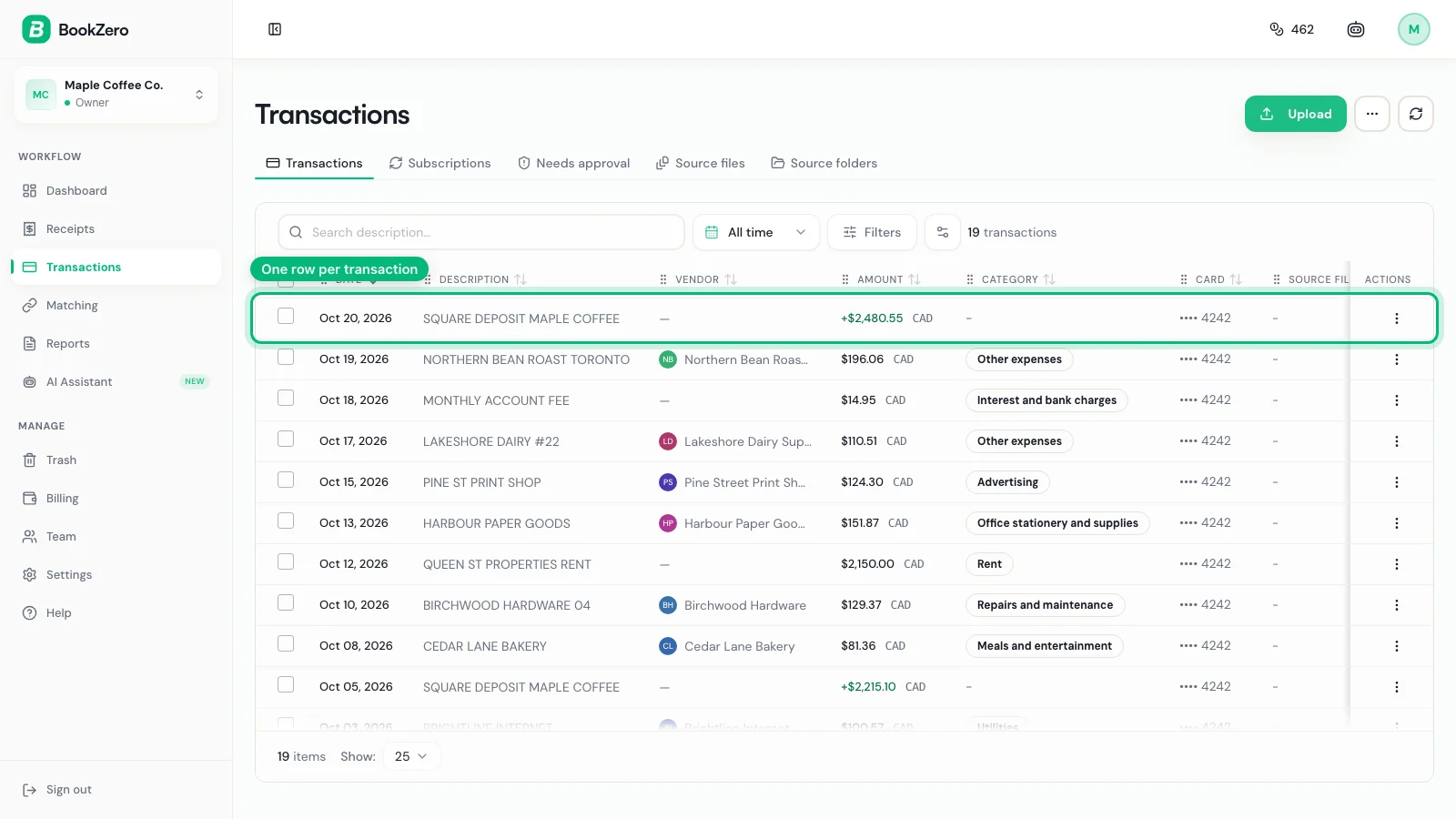Viewport: 1456px width, 819px height.
Task: Open Matching in the sidebar
Action: (116, 305)
